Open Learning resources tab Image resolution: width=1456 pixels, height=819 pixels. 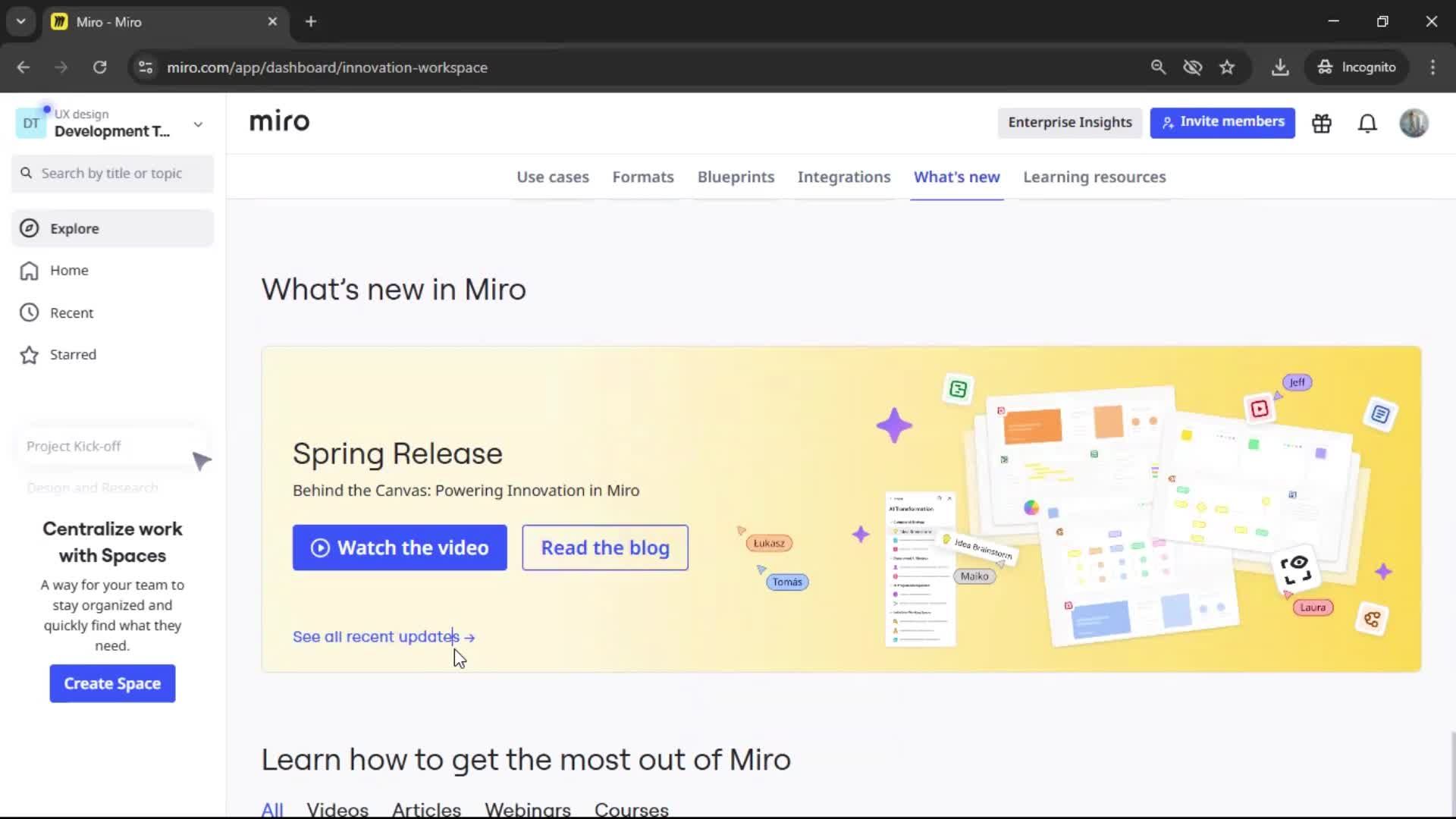[x=1094, y=177]
